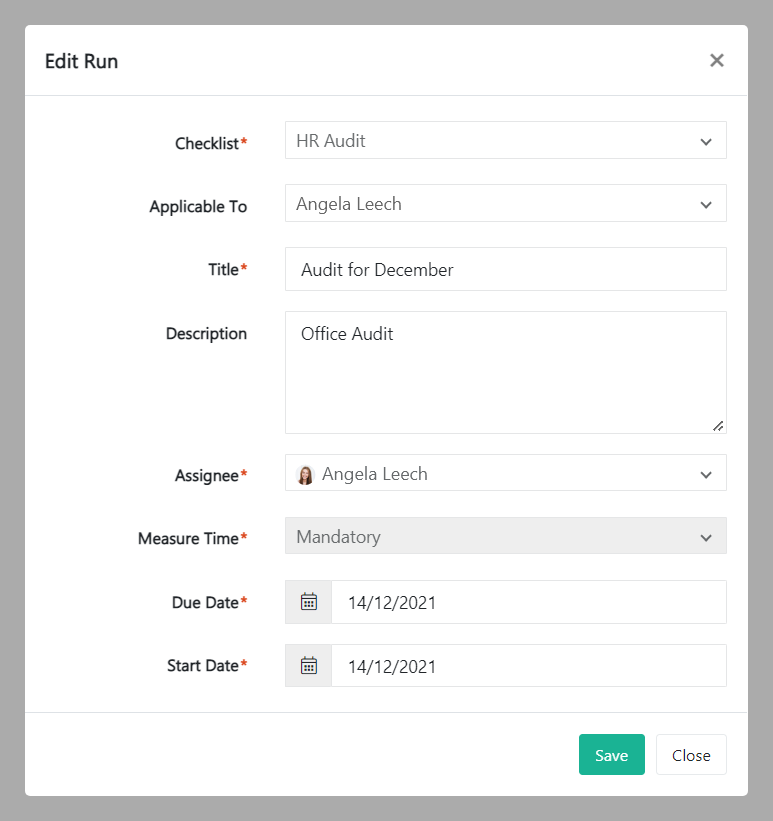Click the Title field with Audit for December
Image resolution: width=773 pixels, height=821 pixels.
click(x=505, y=270)
